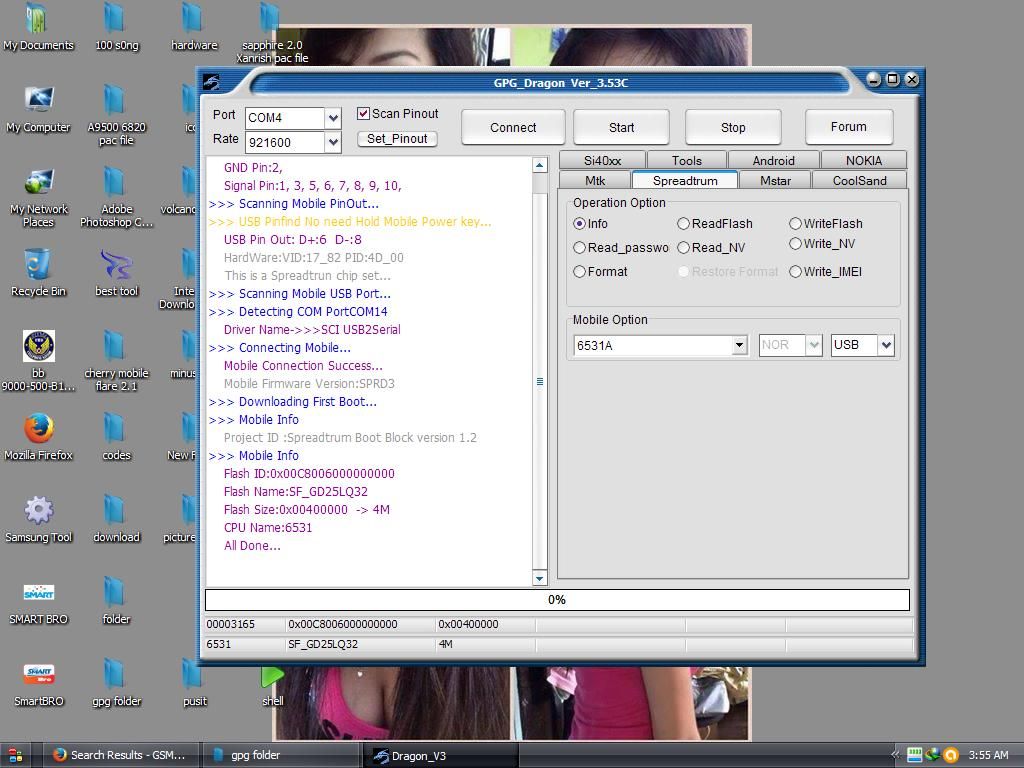Open the Mozilla Firefox desktop icon
Screen dimensions: 1024x768
click(38, 430)
